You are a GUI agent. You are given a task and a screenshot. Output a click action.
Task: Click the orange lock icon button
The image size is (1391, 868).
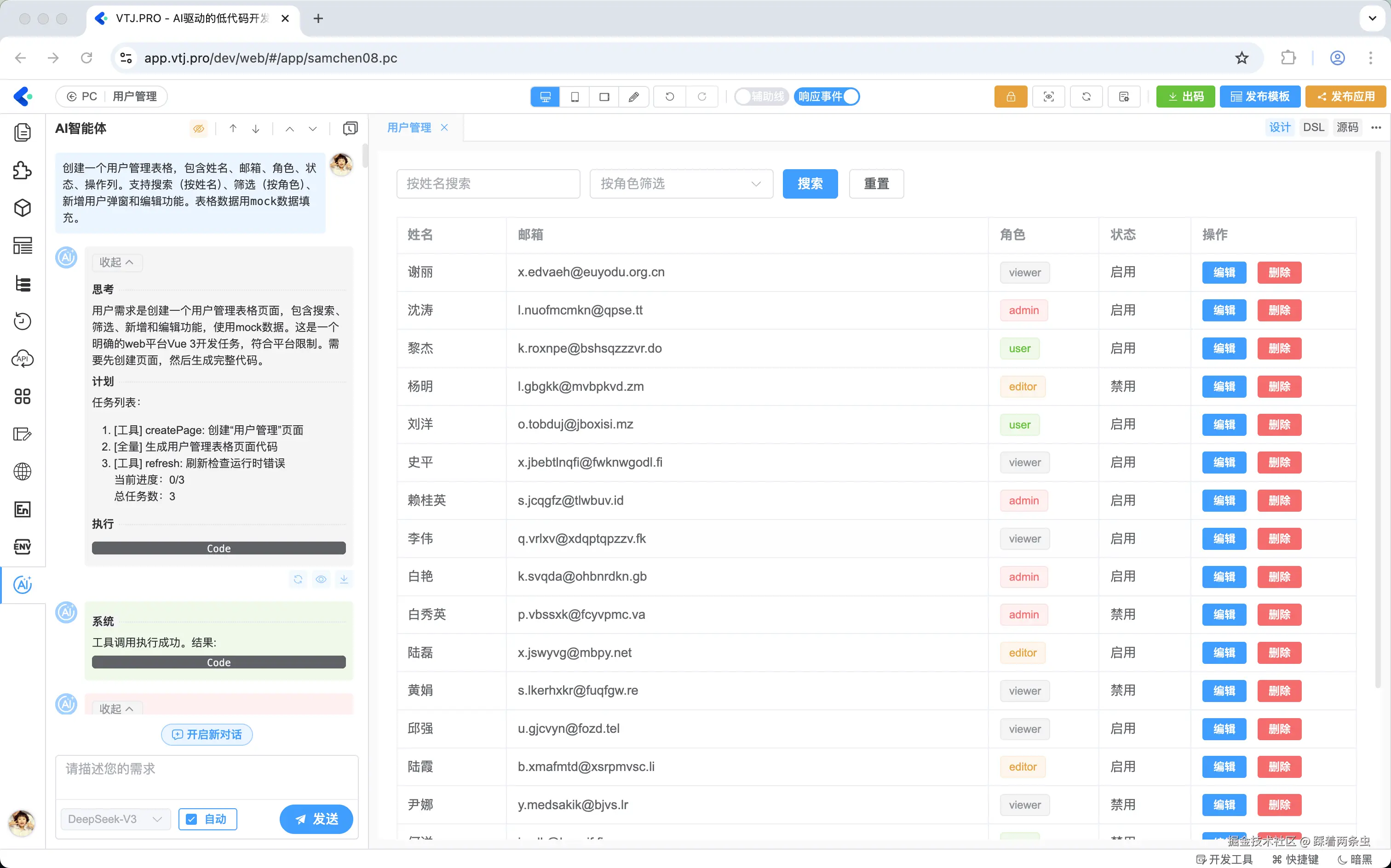1010,97
